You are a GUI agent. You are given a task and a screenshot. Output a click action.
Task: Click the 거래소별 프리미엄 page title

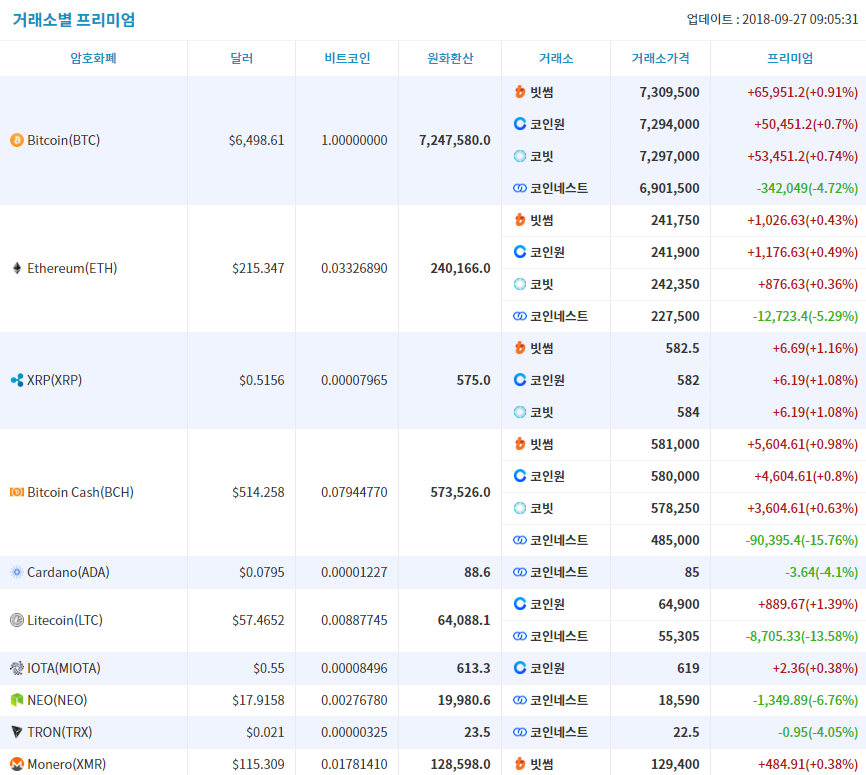click(x=74, y=20)
